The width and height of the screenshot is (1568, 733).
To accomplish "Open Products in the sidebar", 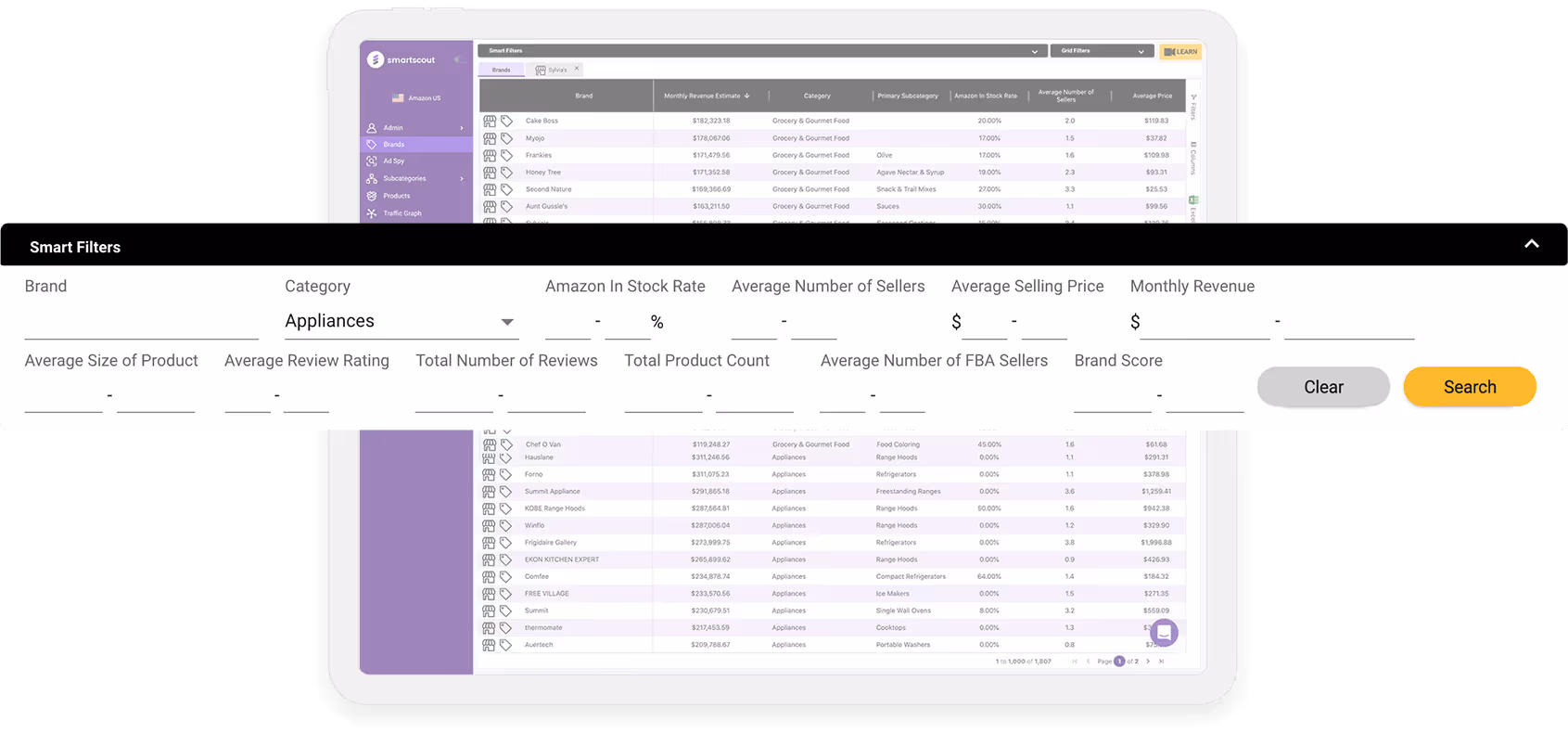I will click(x=396, y=196).
